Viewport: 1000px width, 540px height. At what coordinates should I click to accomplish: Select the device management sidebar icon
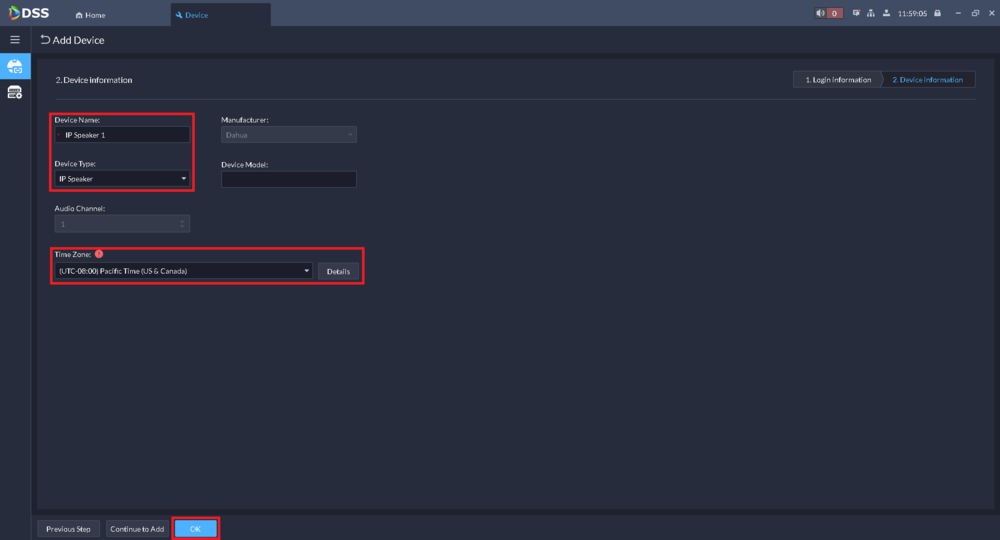tap(15, 66)
